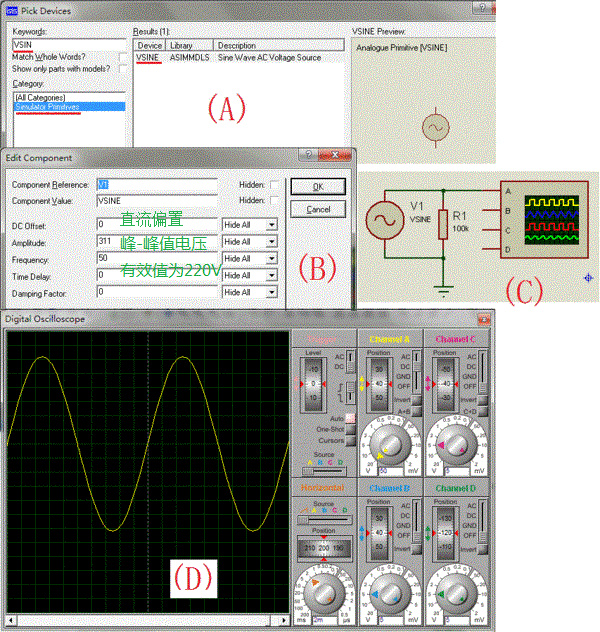Screen dimensions: 600x632
Task: Toggle Trigger Cursors button
Action: coord(351,440)
